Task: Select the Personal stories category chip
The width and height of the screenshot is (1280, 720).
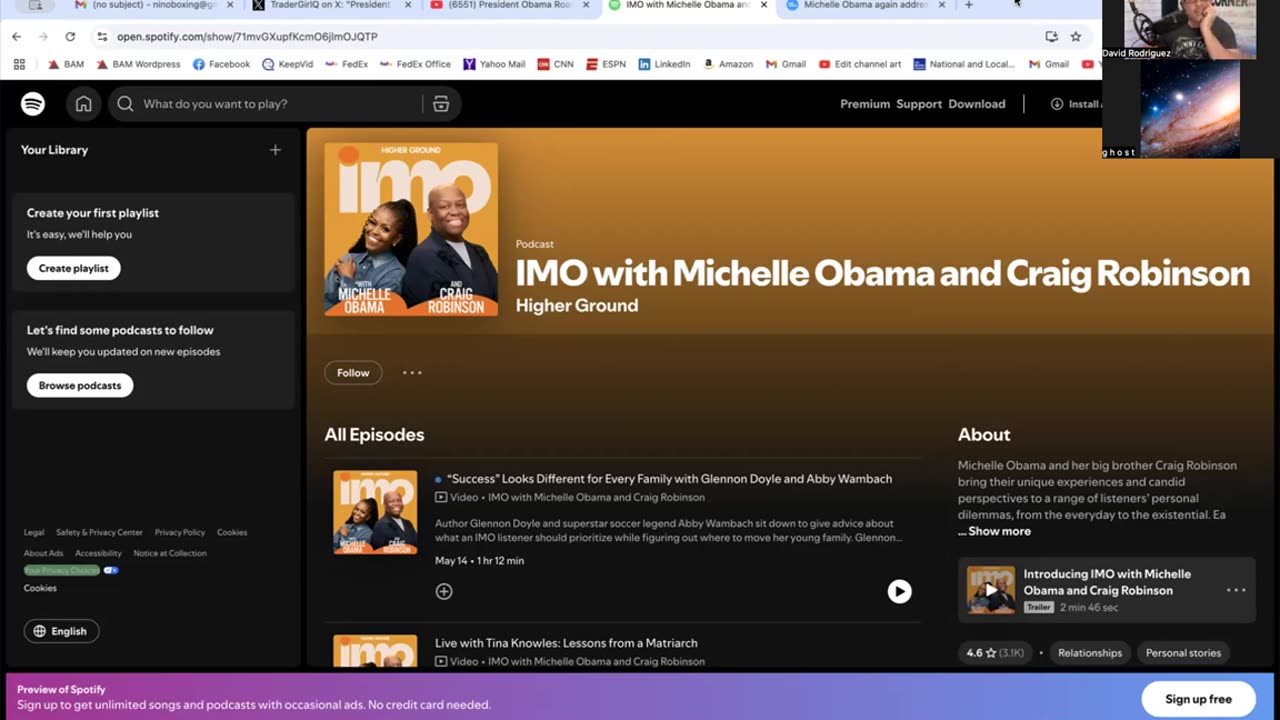Action: [1183, 653]
